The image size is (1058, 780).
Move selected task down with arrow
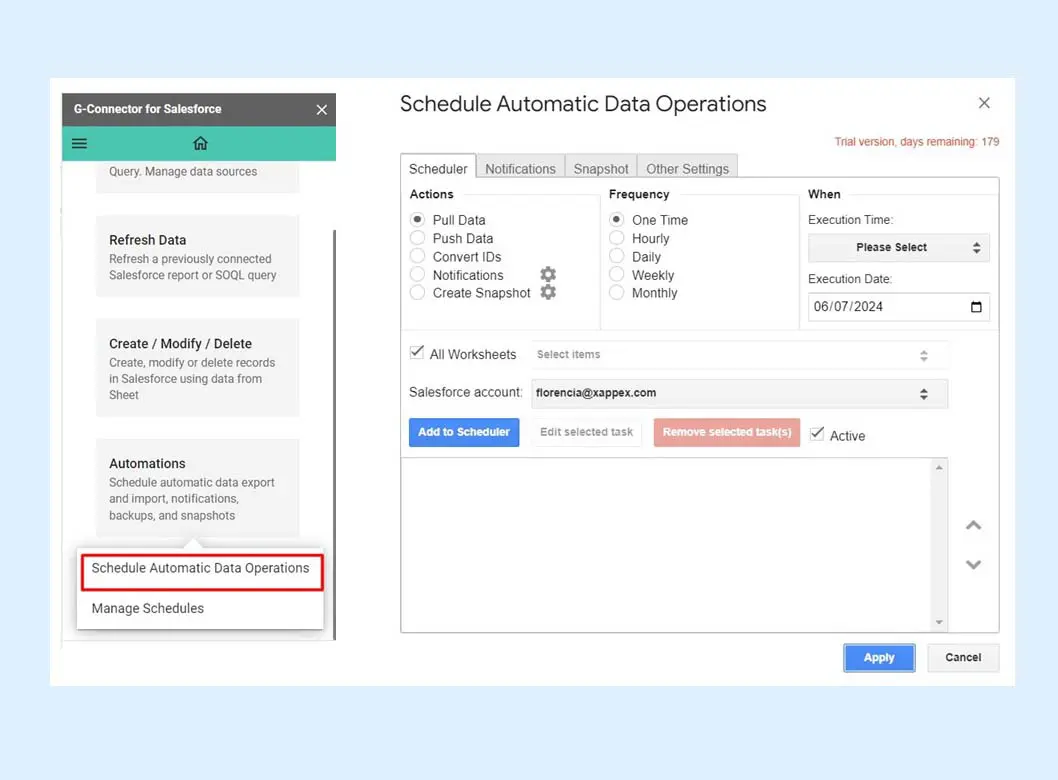tap(973, 565)
